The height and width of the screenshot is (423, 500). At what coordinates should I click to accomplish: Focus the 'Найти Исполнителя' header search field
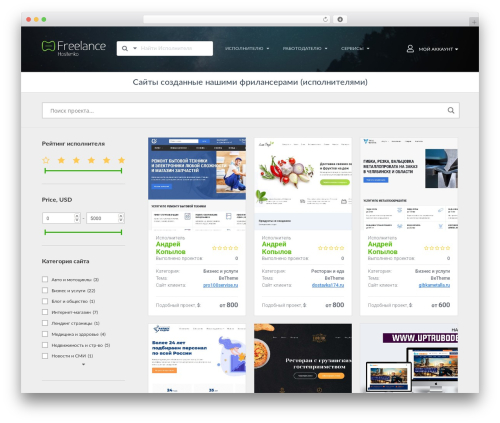coord(175,48)
